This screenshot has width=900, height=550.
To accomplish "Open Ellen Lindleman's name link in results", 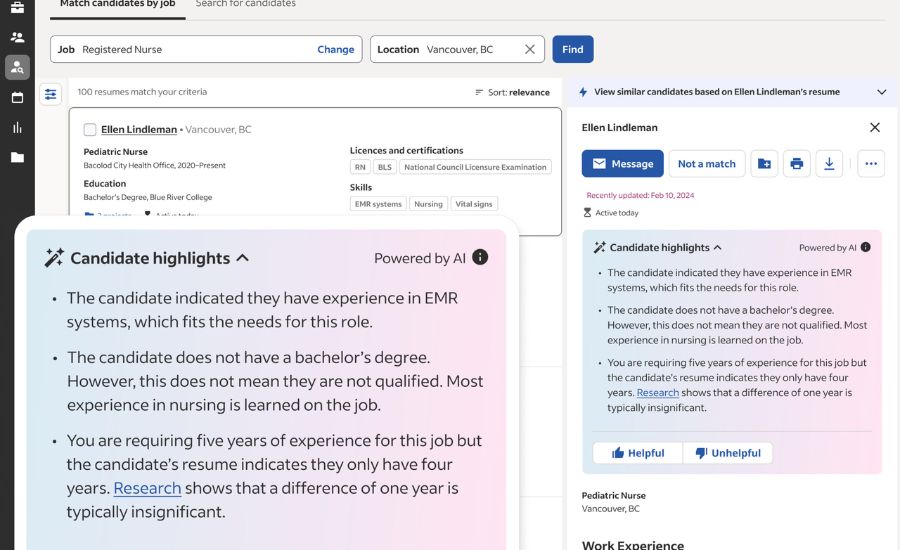I will (139, 130).
